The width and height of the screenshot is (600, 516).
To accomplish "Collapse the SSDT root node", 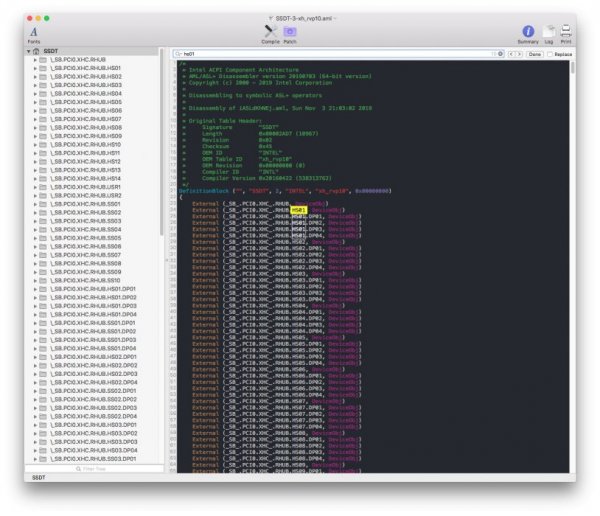I will tap(27, 50).
